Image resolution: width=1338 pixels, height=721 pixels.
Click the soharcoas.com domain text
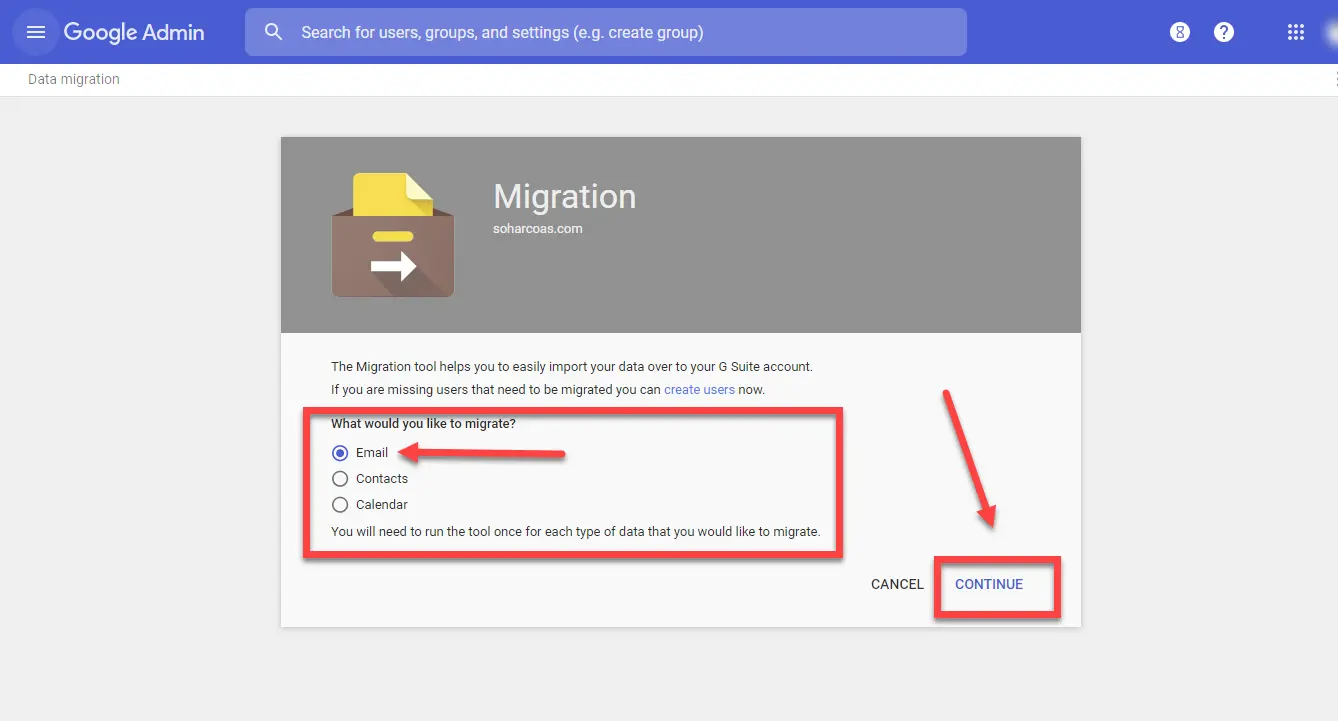[538, 228]
